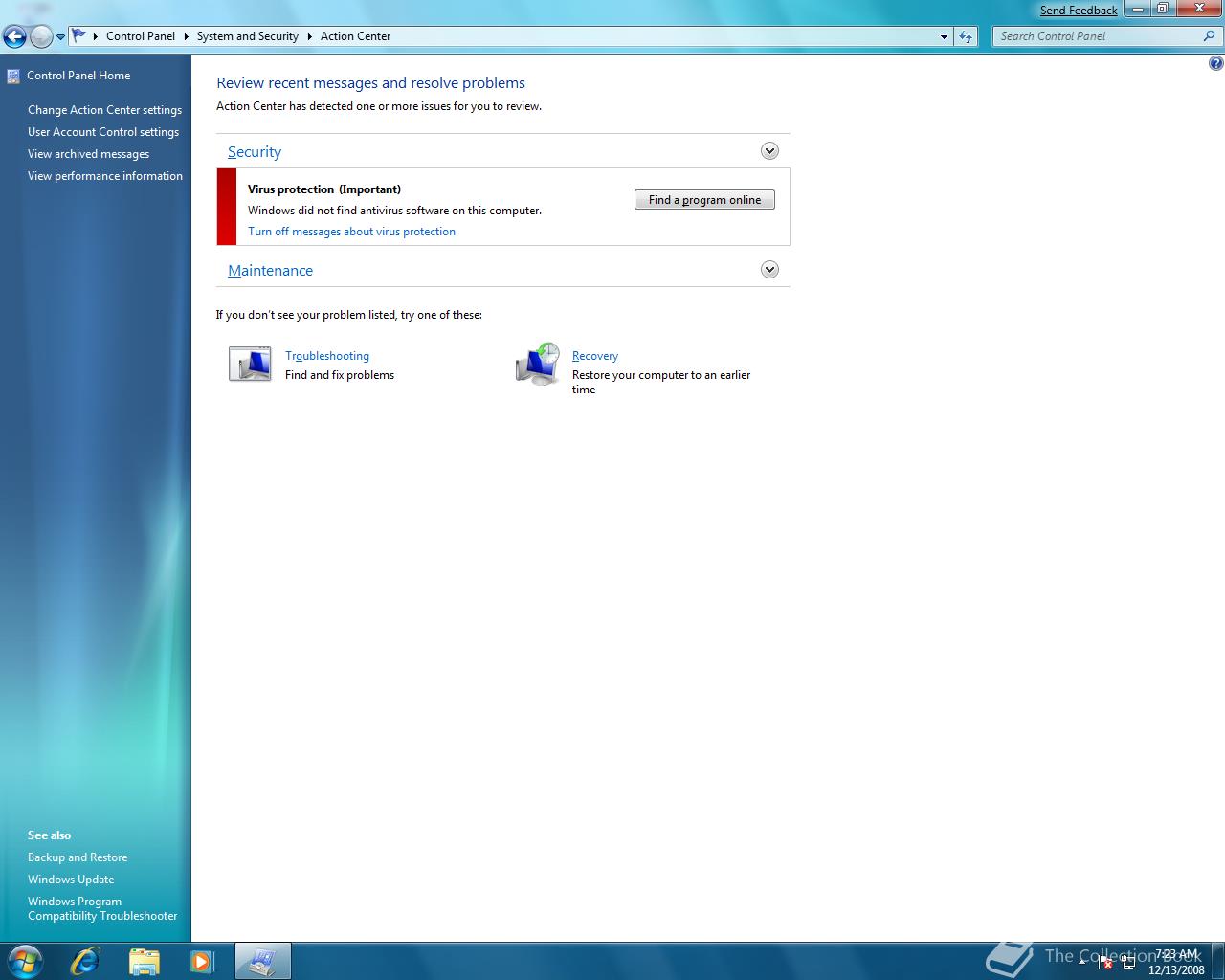Click the Send Feedback link

1079,11
